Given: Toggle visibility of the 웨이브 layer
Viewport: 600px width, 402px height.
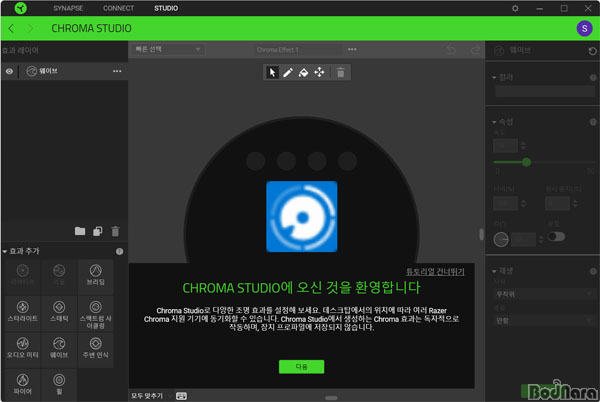Looking at the screenshot, I should point(10,71).
